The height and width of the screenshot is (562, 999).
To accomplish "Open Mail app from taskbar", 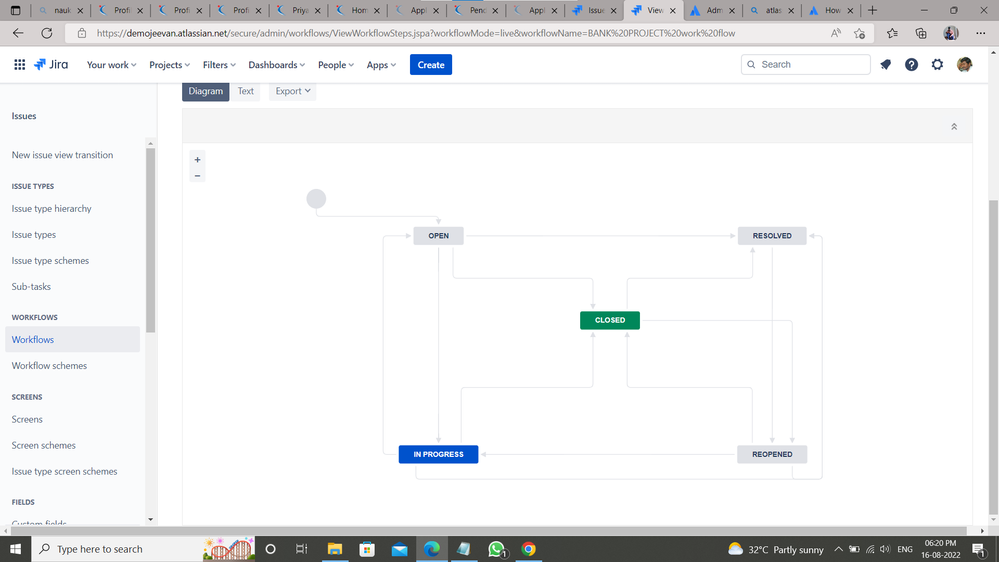I will tap(399, 549).
